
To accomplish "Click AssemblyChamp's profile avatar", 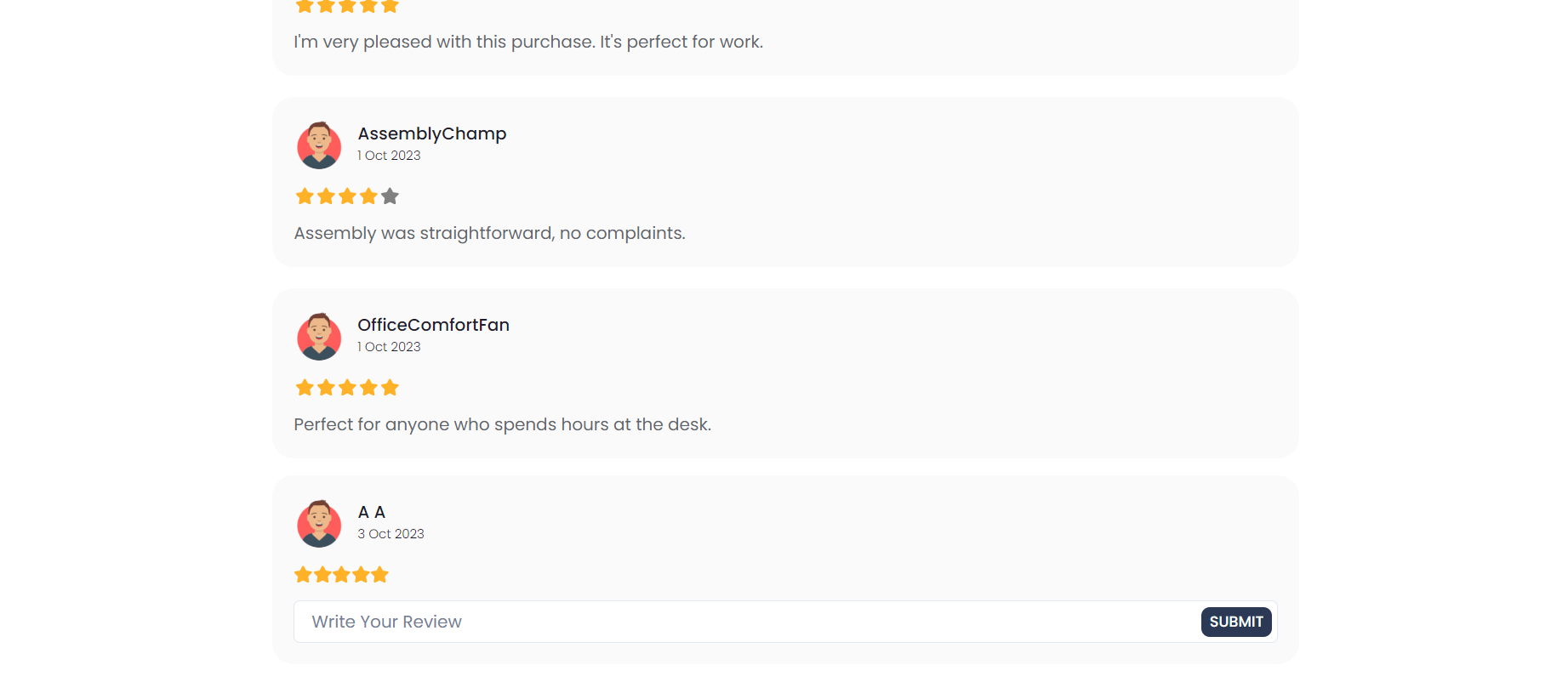I will point(319,145).
